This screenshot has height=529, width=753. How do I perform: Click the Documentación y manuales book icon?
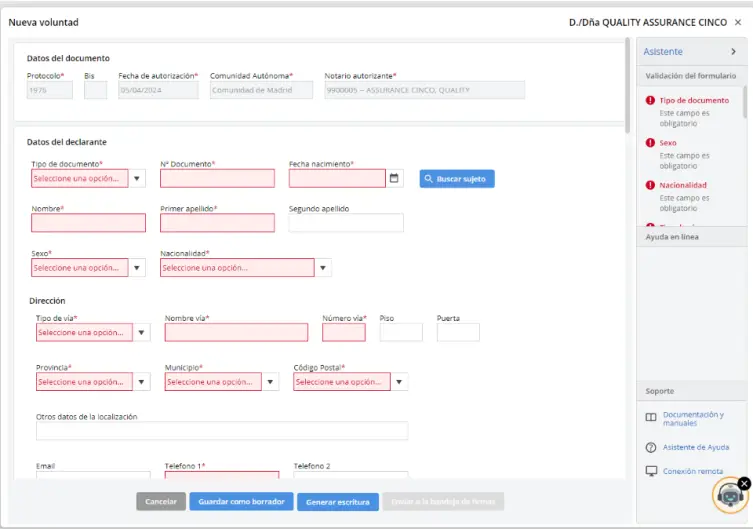(651, 419)
